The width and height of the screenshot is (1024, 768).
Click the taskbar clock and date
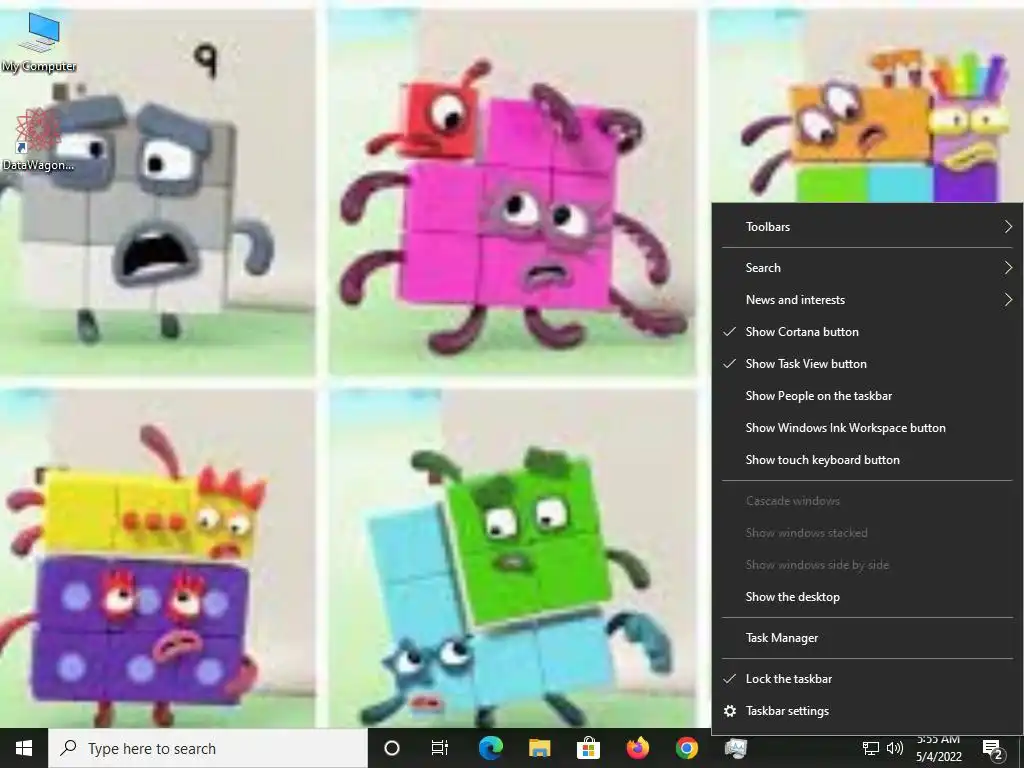[x=938, y=748]
